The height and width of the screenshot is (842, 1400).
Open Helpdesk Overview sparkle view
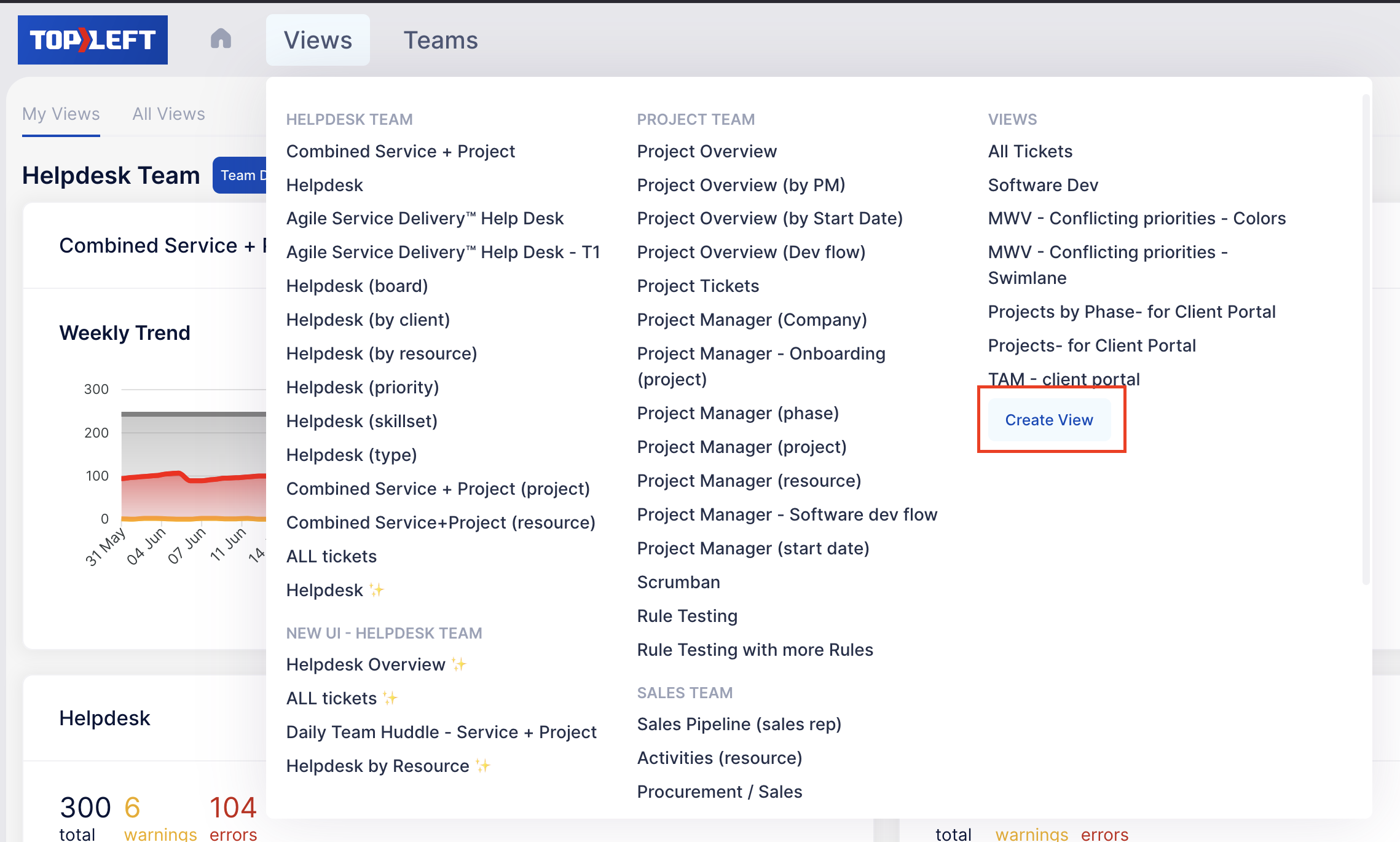[376, 664]
